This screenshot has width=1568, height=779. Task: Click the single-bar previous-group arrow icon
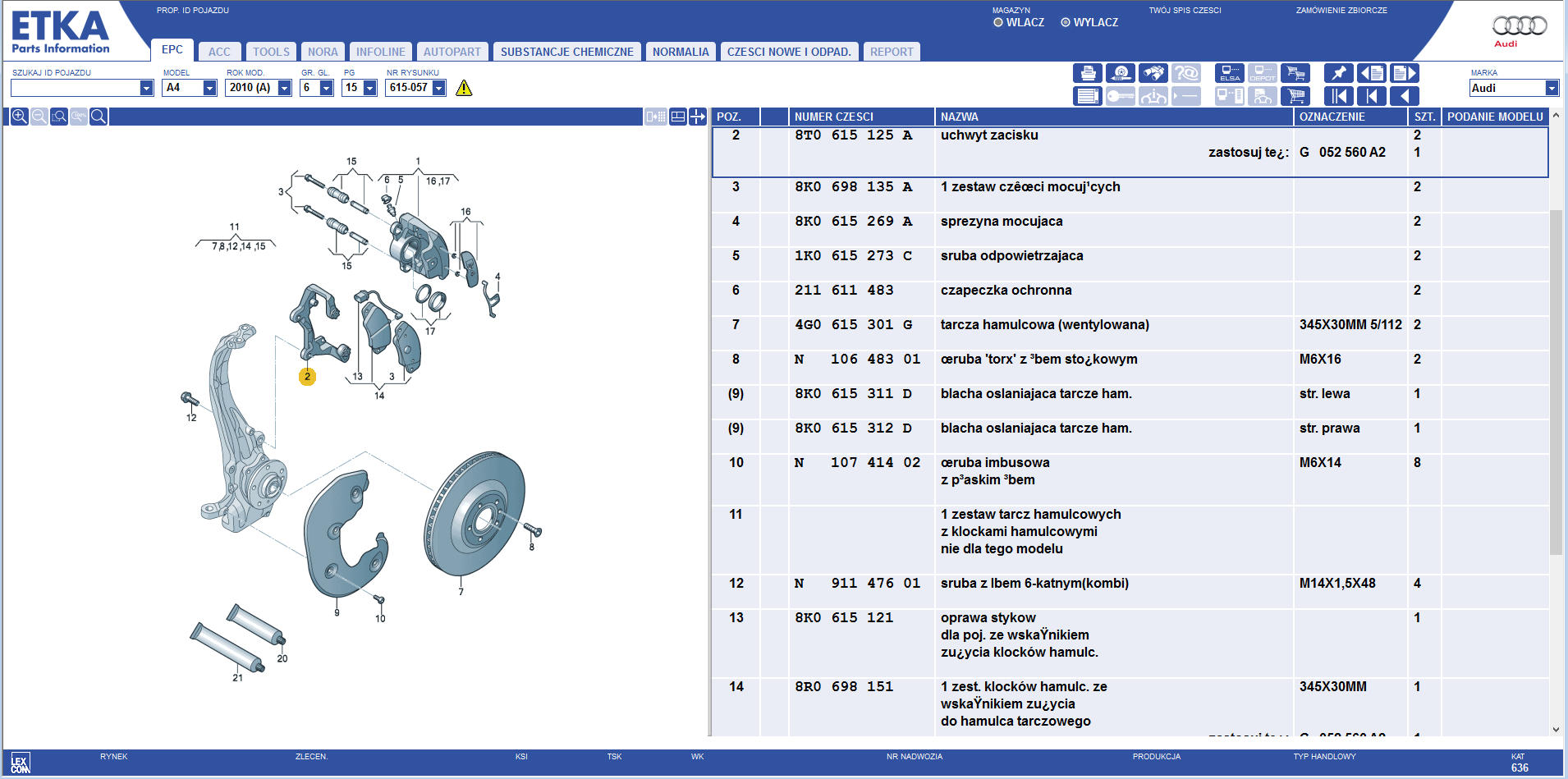1372,96
